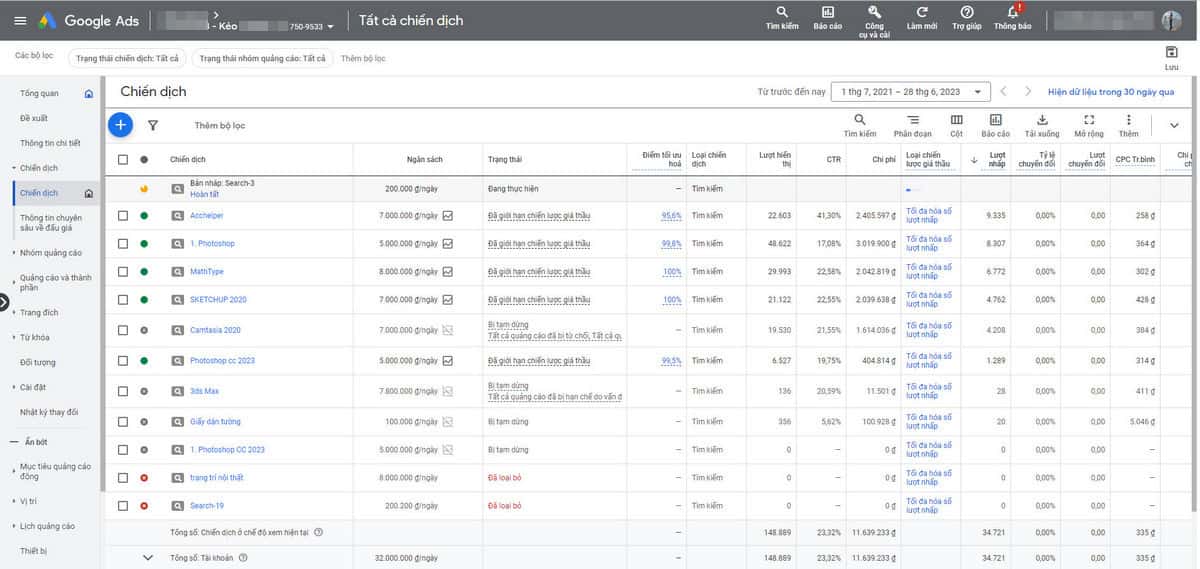Open the MathType campaign link

click(207, 271)
